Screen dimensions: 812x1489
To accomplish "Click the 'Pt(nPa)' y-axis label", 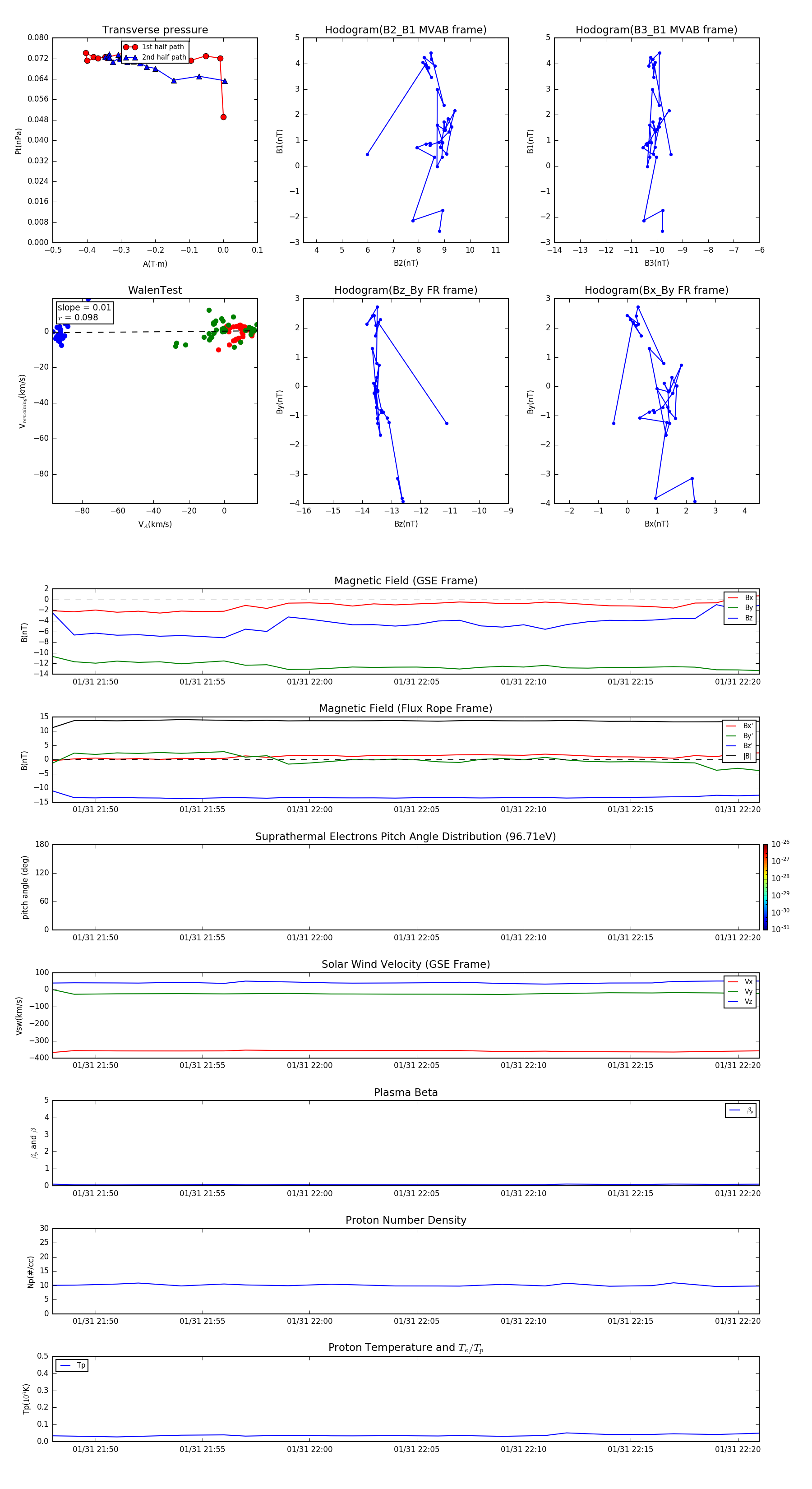I will pyautogui.click(x=18, y=141).
